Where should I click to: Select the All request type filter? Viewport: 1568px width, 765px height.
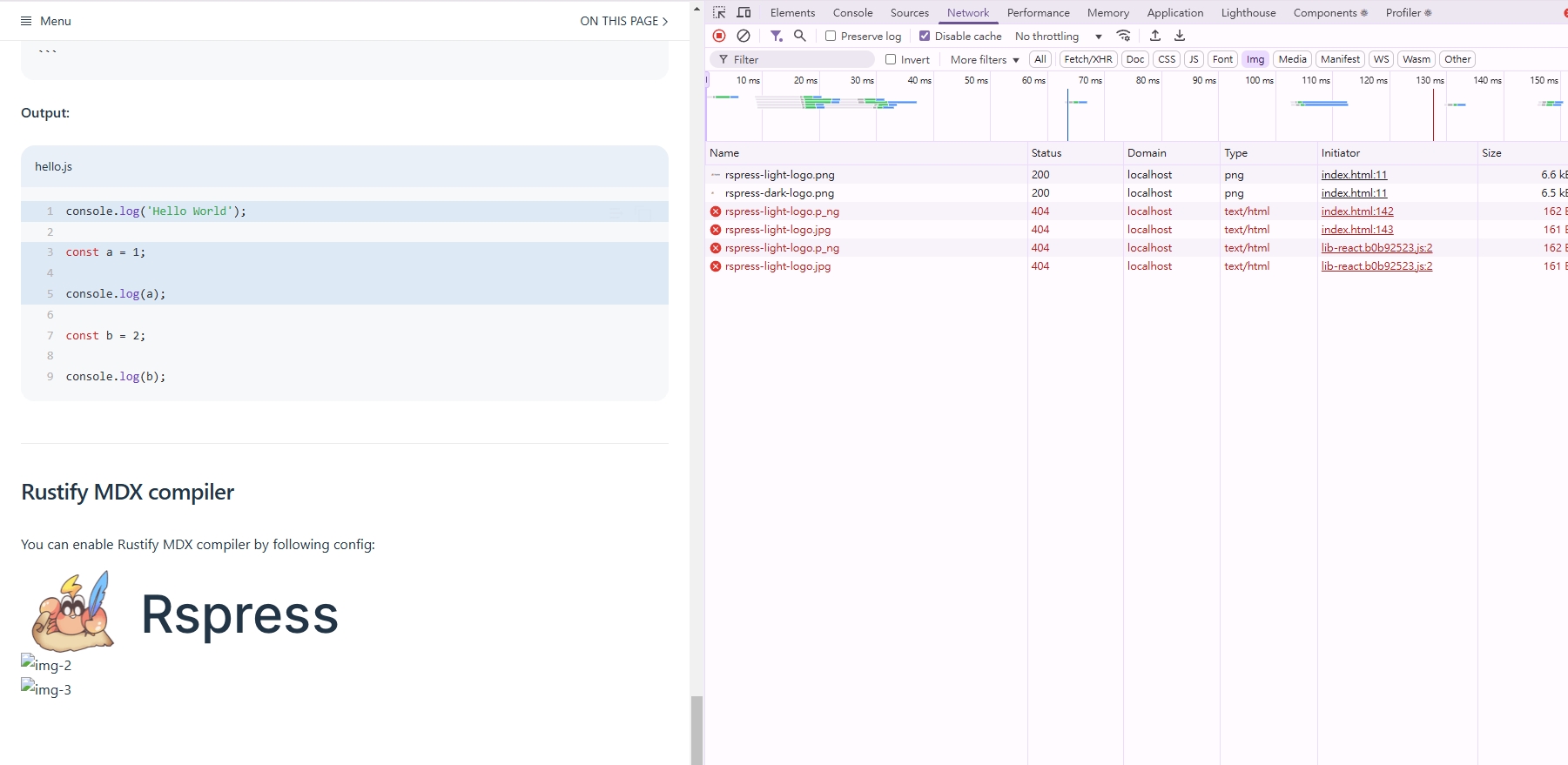coord(1040,59)
